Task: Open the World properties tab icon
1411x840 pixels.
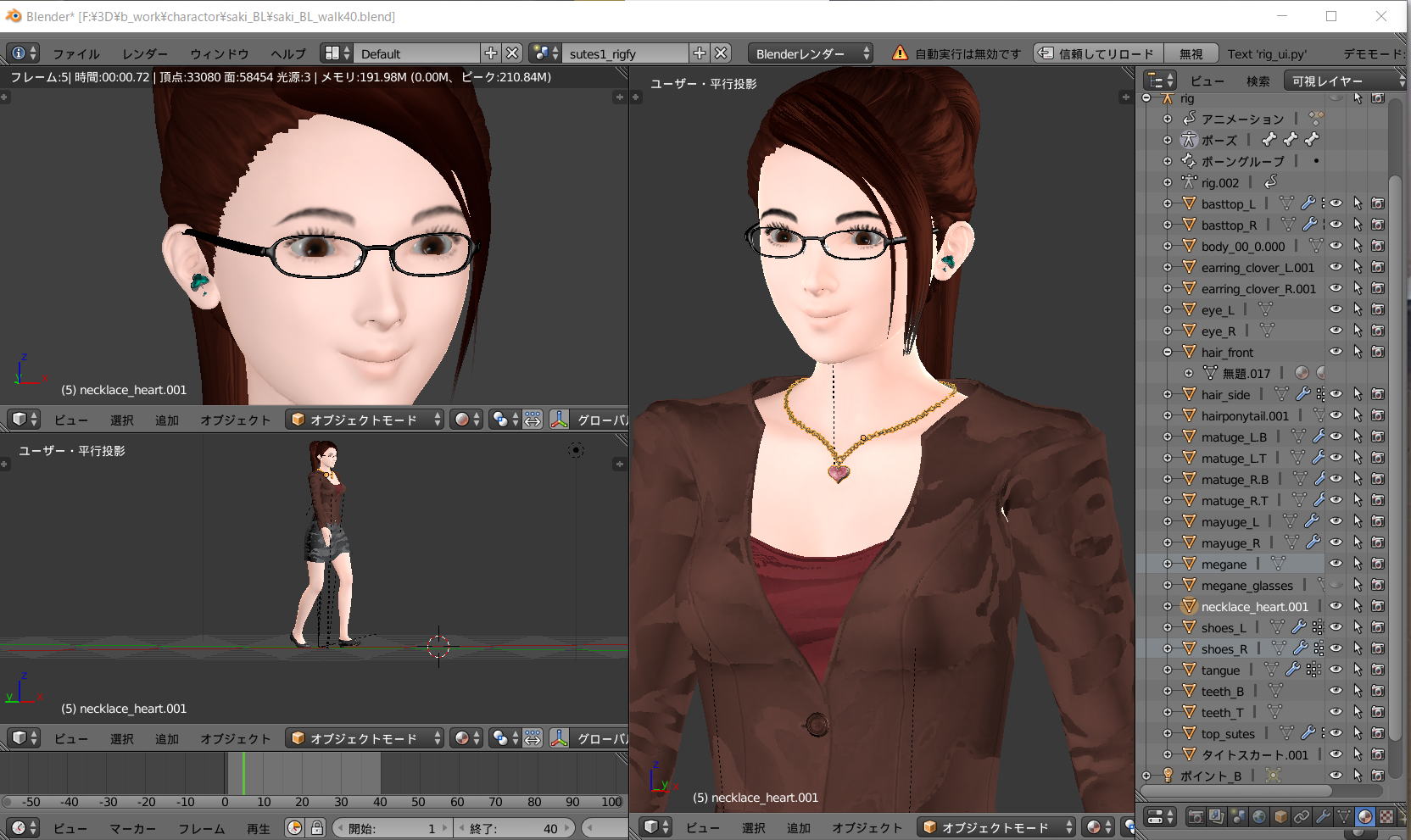Action: (x=1259, y=817)
